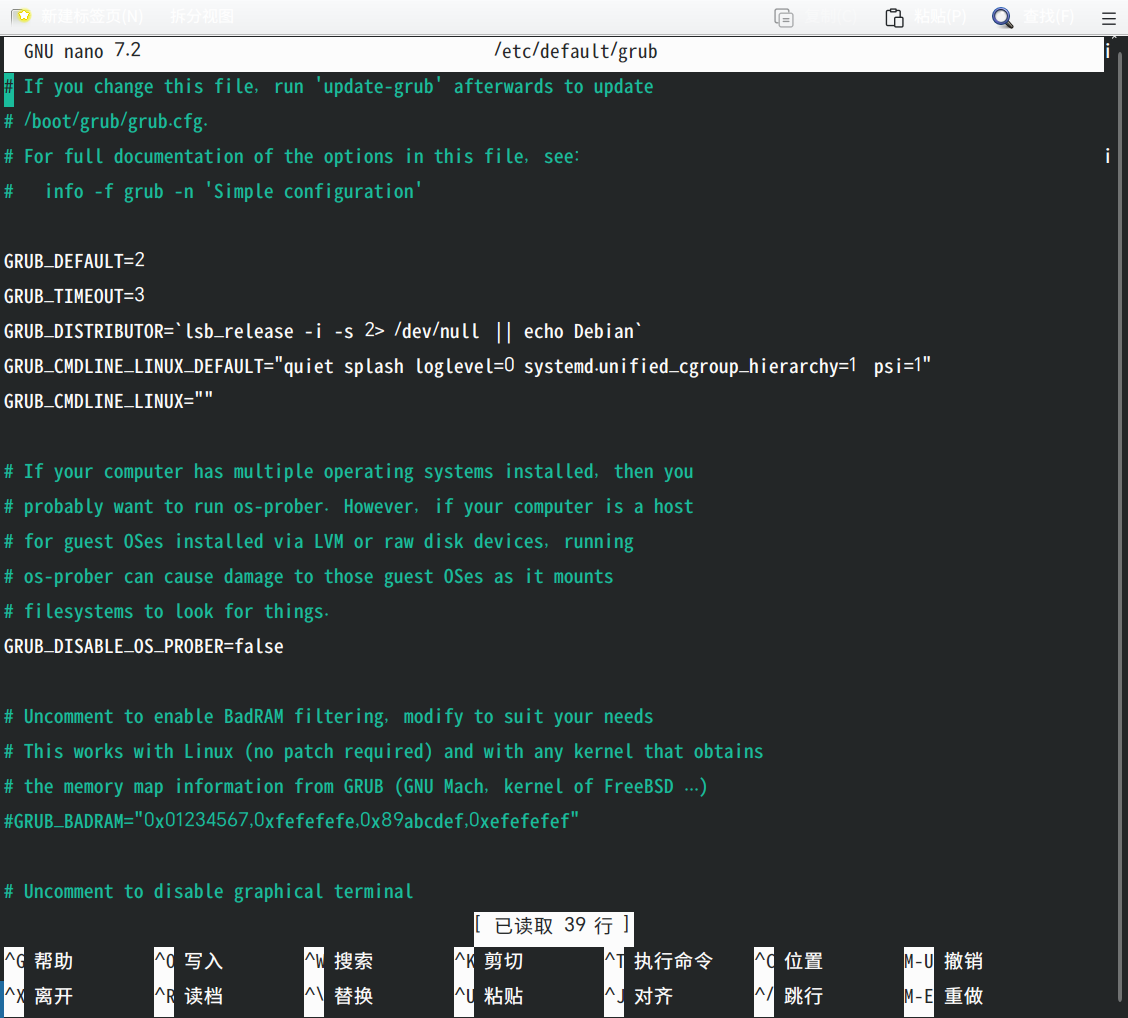This screenshot has height=1018, width=1128.
Task: Click the Copy icon in the toolbar
Action: pyautogui.click(x=783, y=17)
